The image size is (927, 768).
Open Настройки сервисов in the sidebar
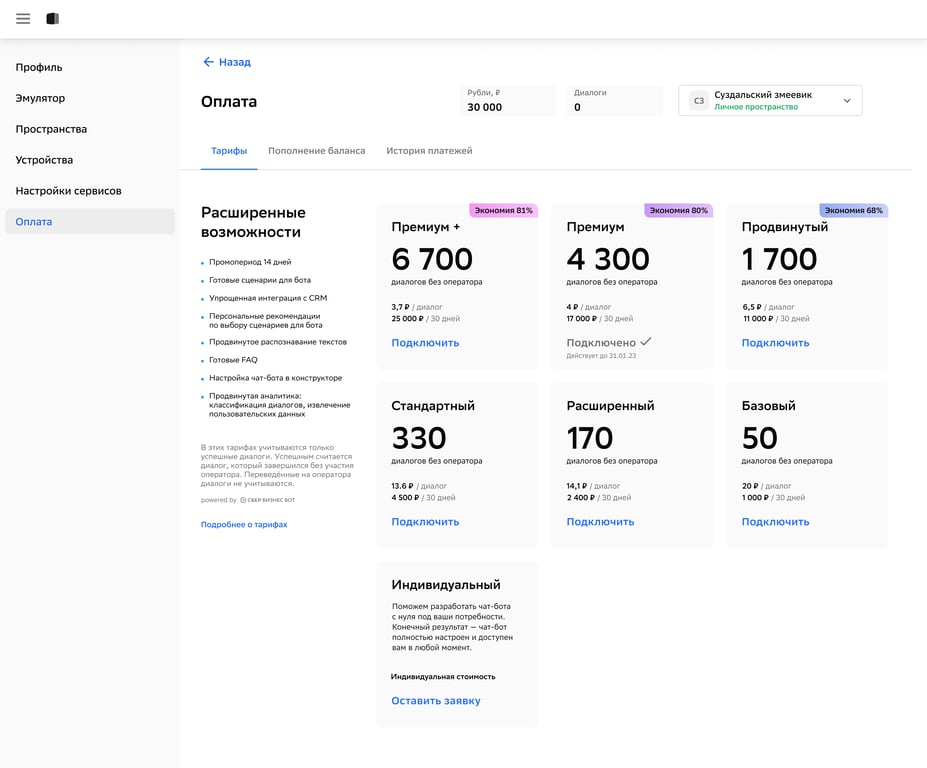pos(68,191)
